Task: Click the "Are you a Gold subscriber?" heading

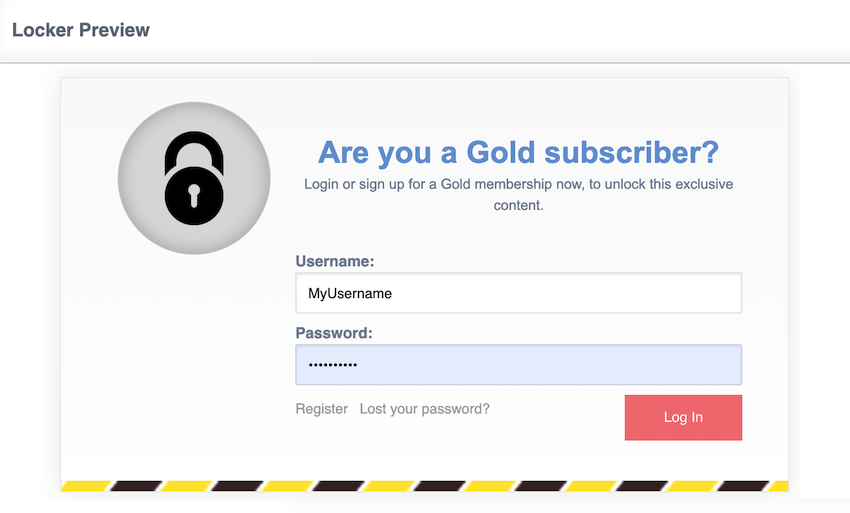Action: click(x=518, y=153)
